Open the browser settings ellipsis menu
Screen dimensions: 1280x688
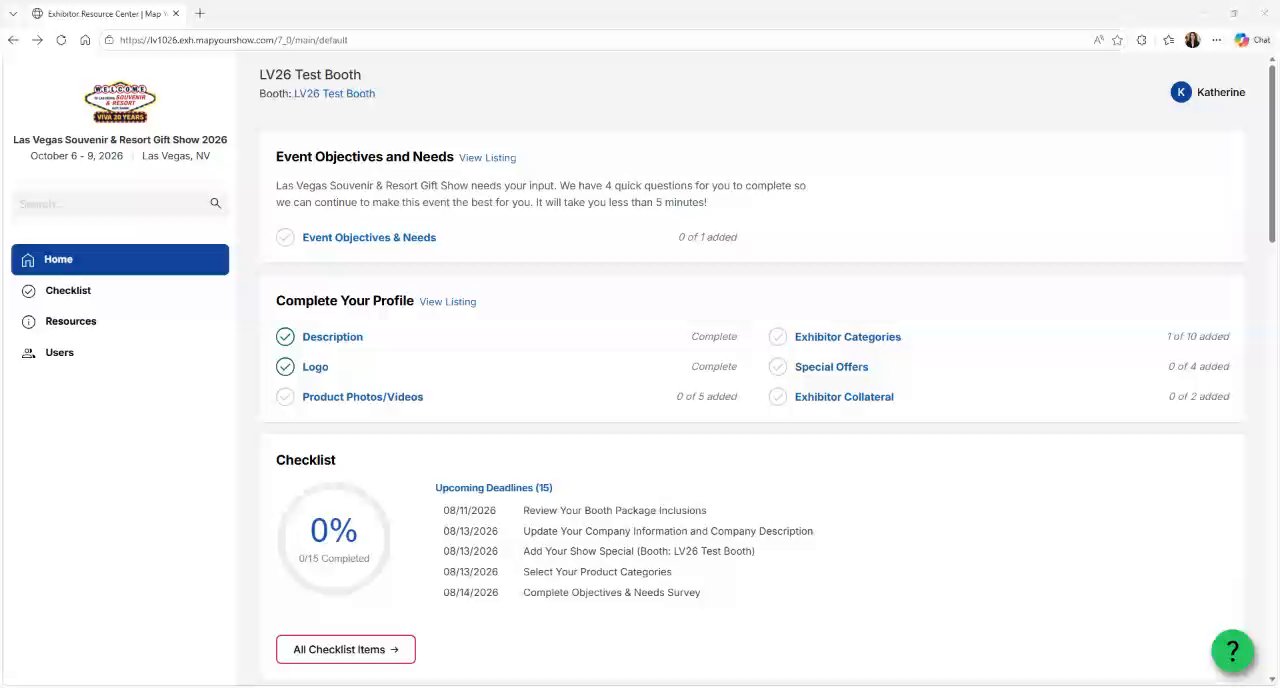click(1216, 40)
